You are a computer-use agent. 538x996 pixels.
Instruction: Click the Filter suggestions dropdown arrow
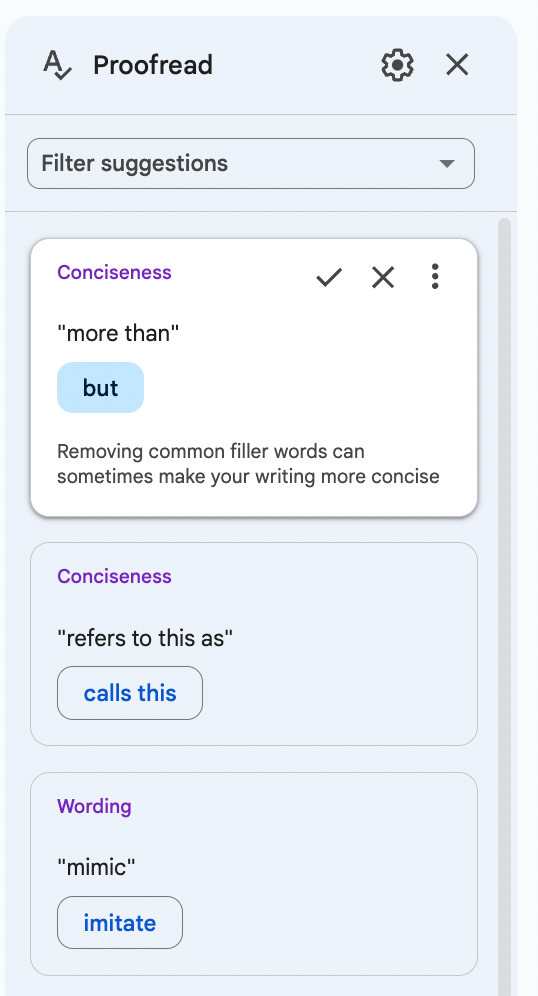pyautogui.click(x=447, y=164)
